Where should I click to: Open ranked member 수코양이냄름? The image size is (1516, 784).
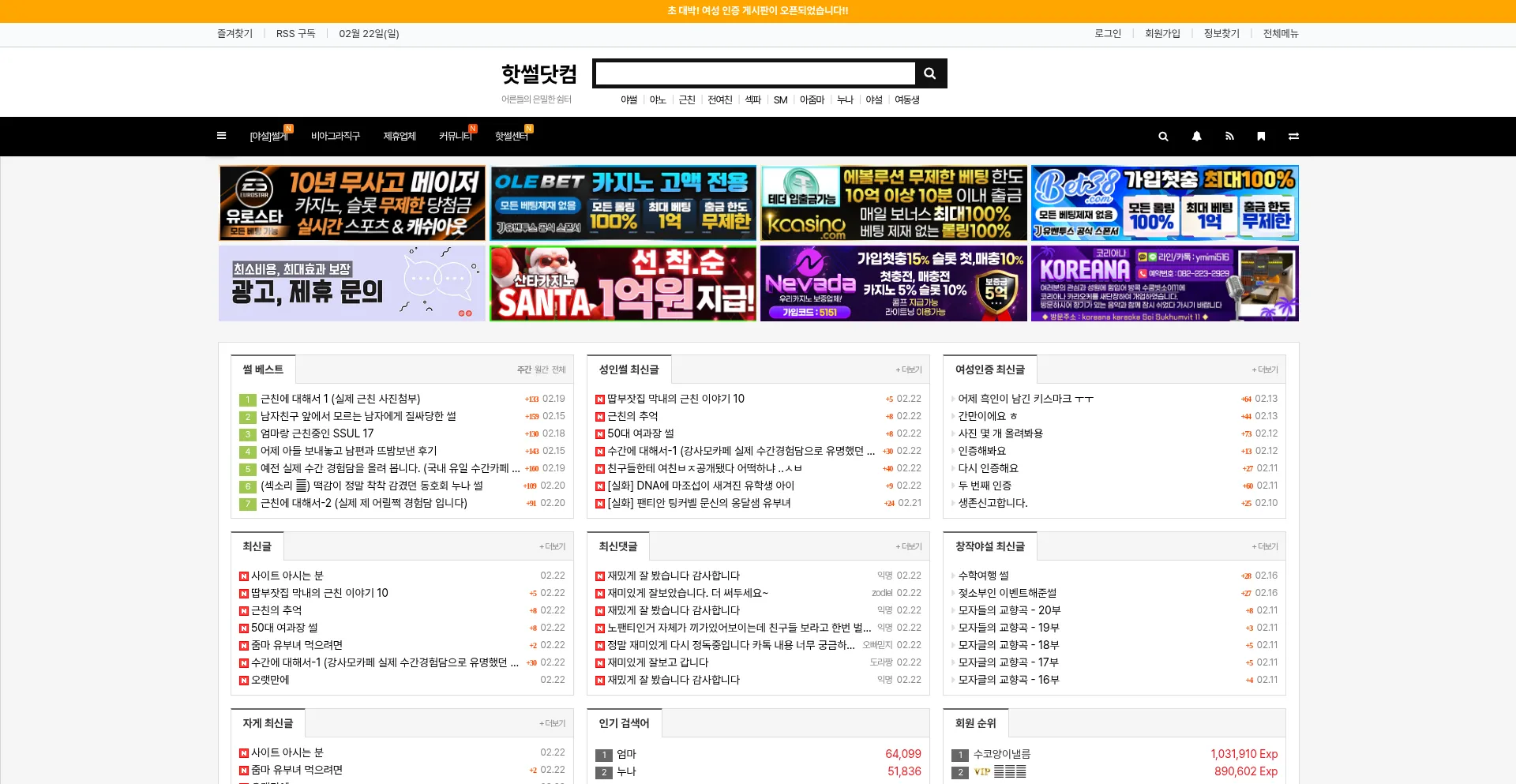1002,755
